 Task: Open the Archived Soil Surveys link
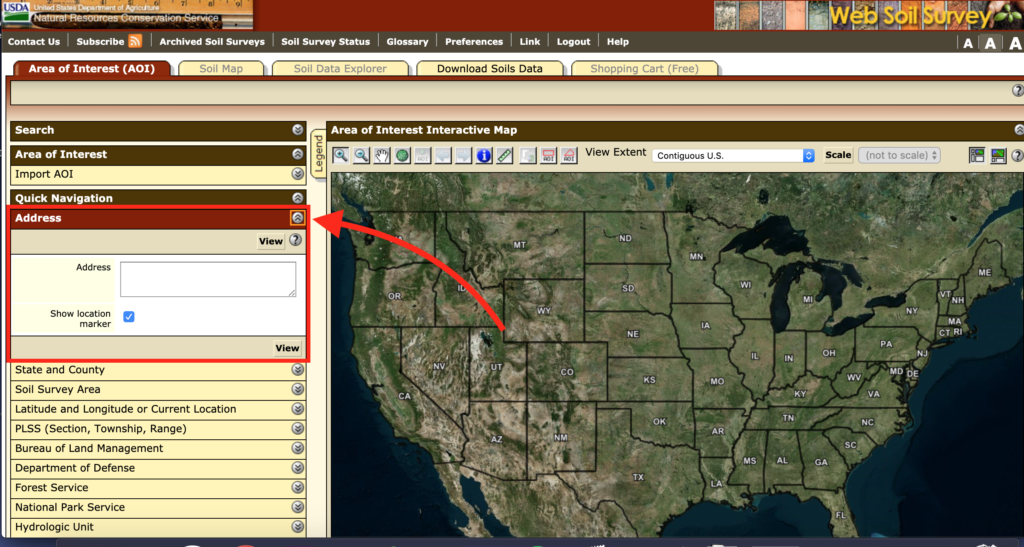pyautogui.click(x=212, y=42)
